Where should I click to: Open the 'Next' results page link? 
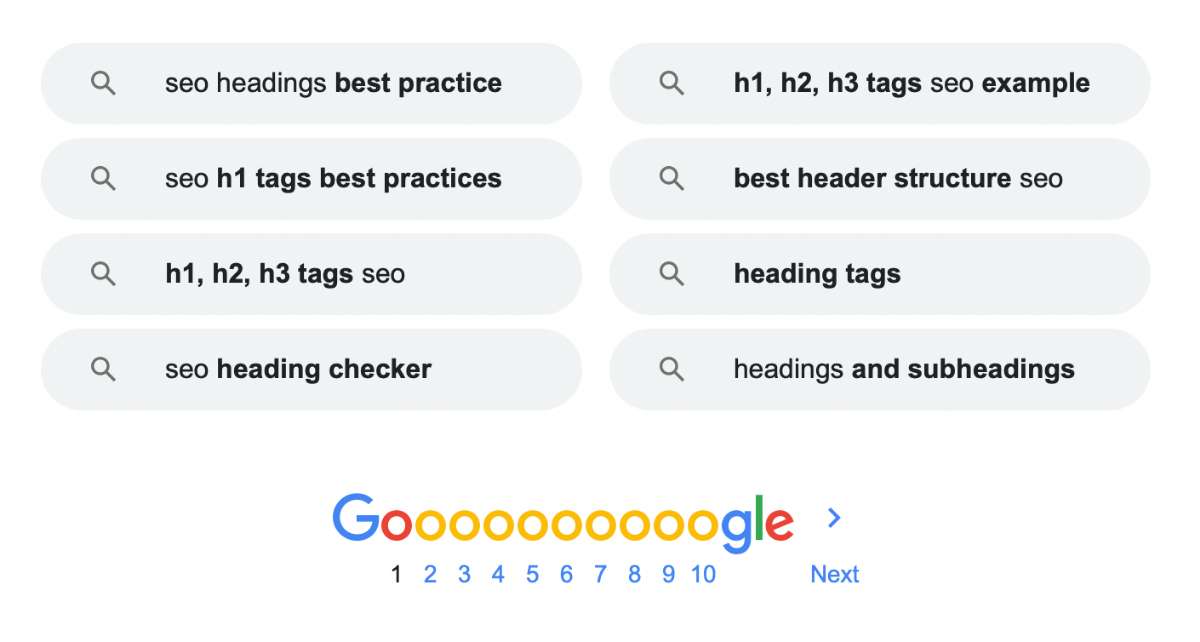[x=835, y=574]
